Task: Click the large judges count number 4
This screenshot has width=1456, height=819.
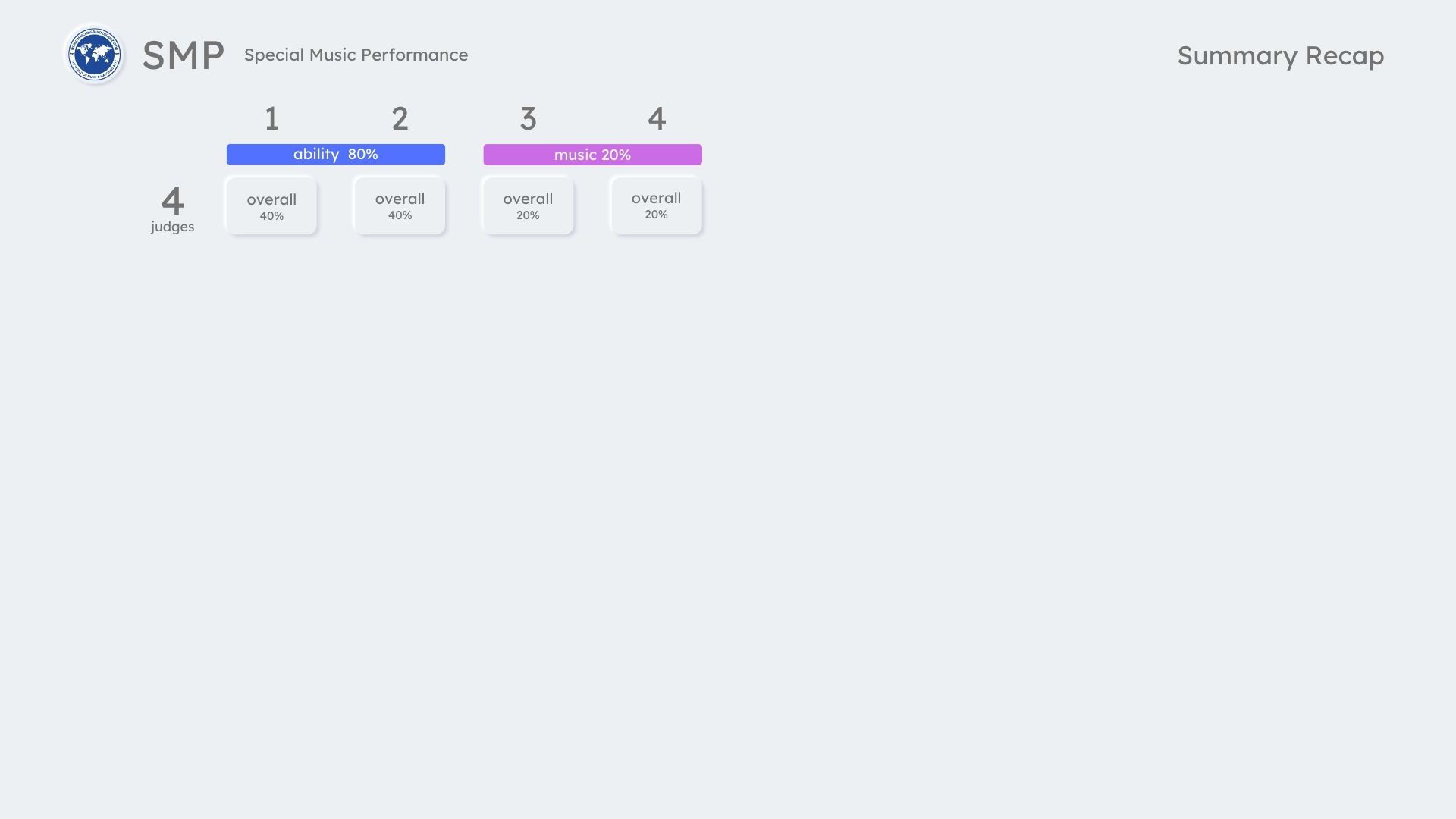Action: pos(172,201)
